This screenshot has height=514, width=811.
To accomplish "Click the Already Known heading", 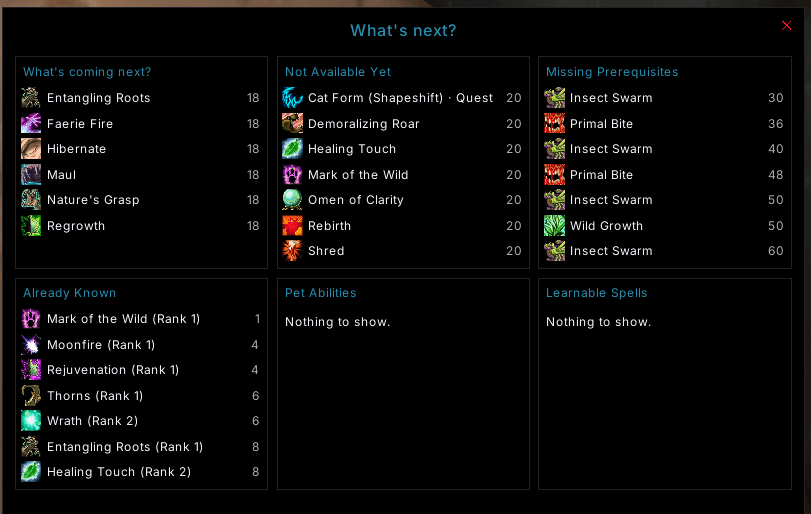I will coord(69,293).
